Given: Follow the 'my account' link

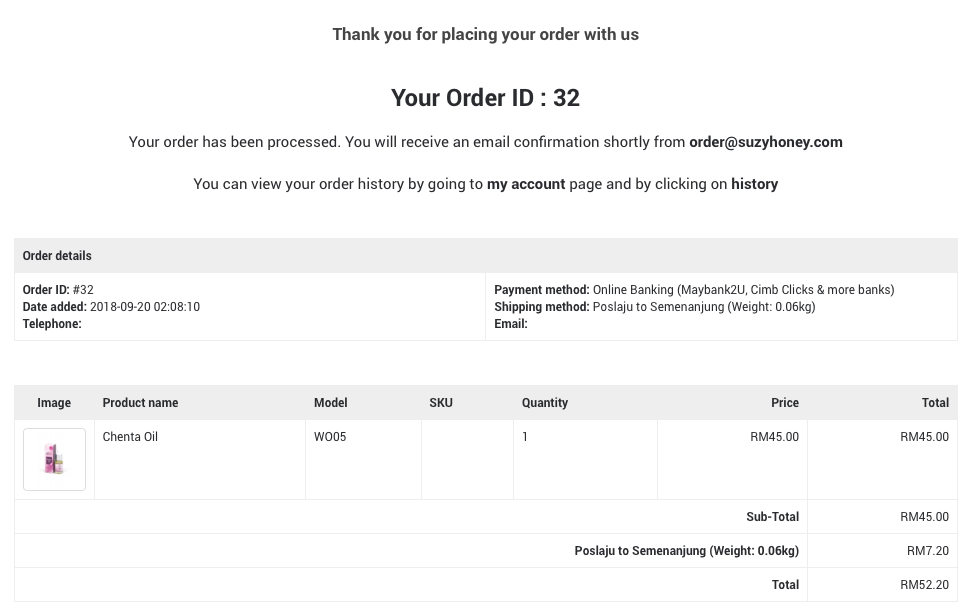Looking at the screenshot, I should (x=526, y=184).
